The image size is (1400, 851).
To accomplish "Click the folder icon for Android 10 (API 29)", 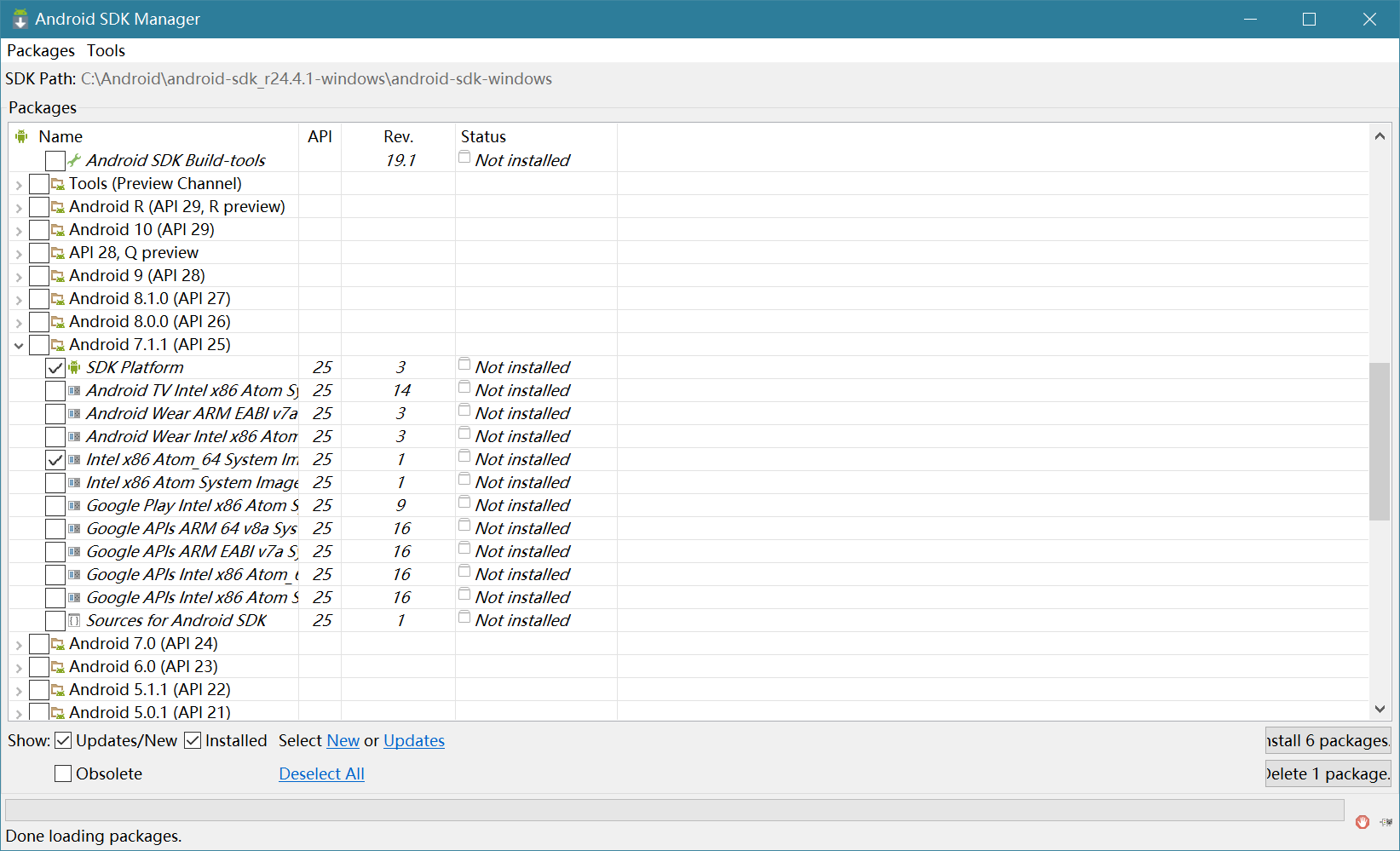I will coord(57,230).
